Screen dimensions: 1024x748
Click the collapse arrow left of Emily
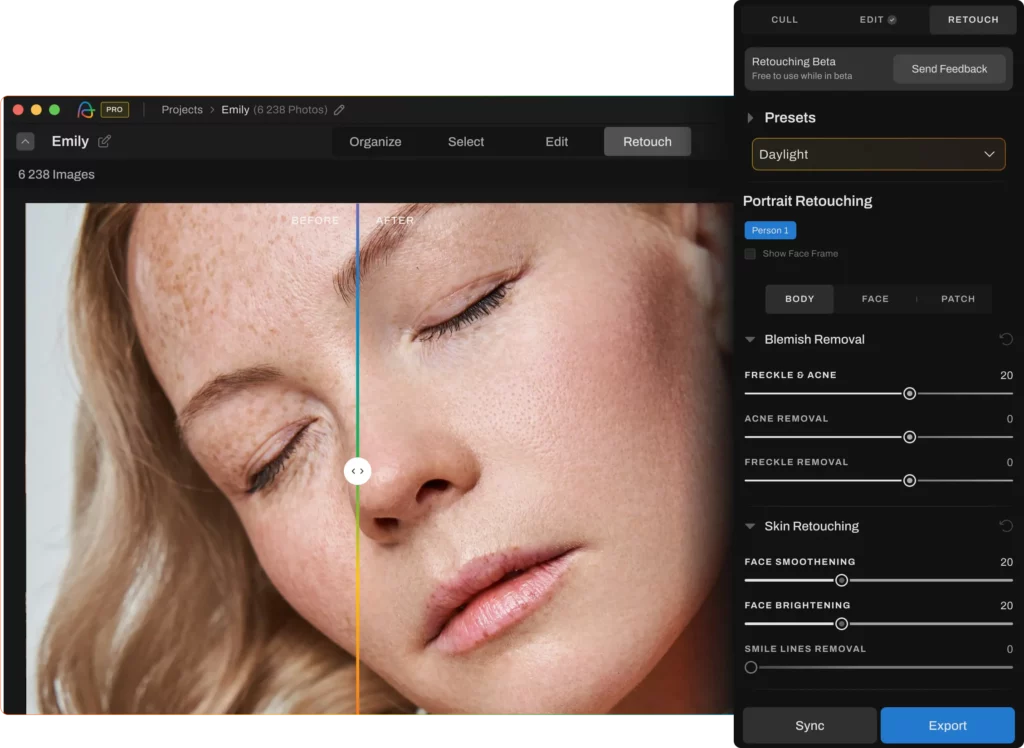click(x=25, y=141)
